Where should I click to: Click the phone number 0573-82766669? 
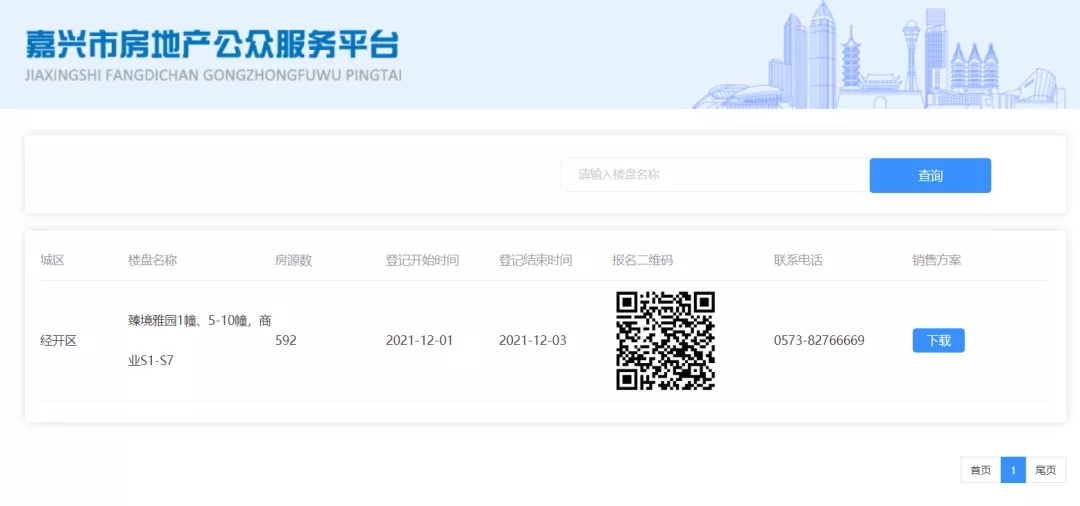tap(819, 340)
